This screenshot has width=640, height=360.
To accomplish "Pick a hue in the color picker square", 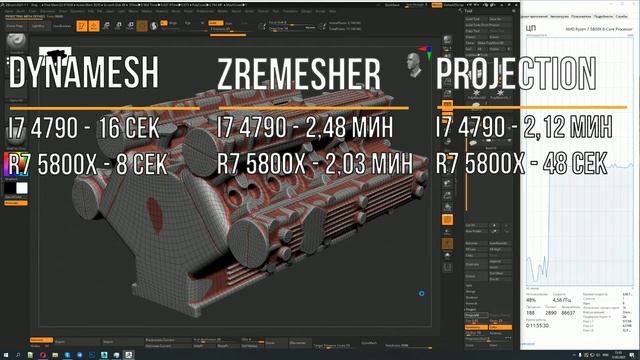I will (16, 164).
